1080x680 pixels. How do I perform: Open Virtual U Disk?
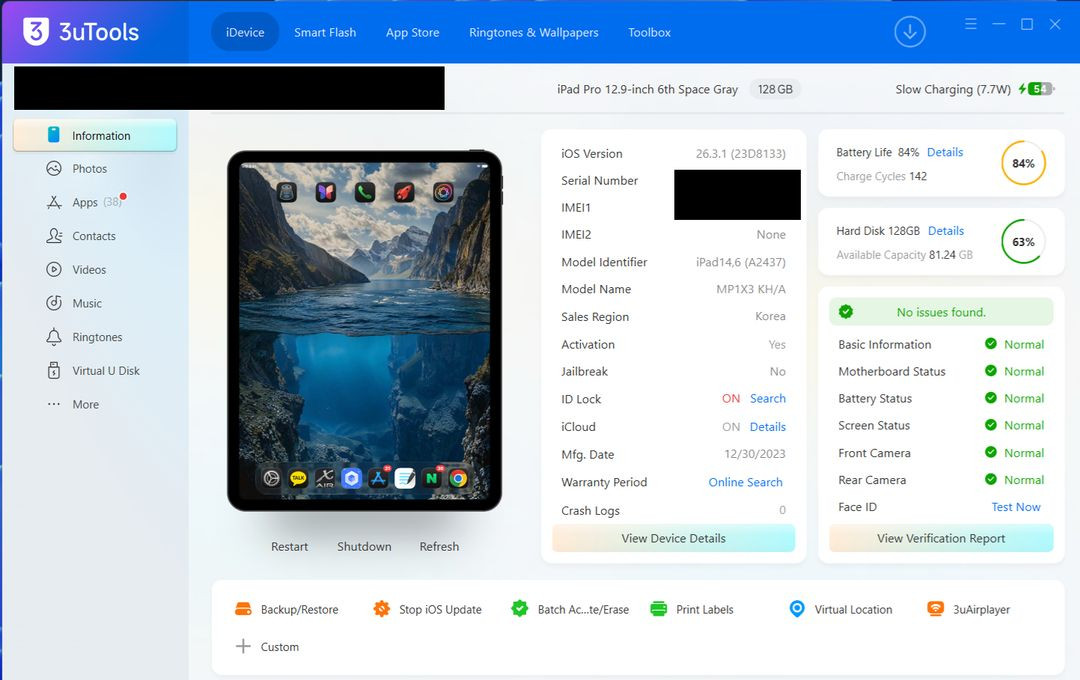point(105,371)
